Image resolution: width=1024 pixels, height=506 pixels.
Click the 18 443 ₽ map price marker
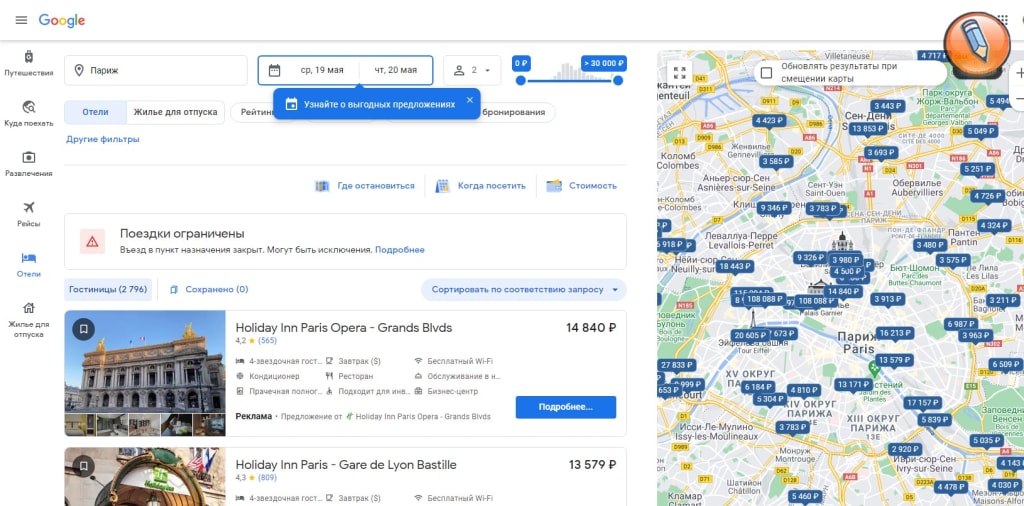pyautogui.click(x=735, y=266)
